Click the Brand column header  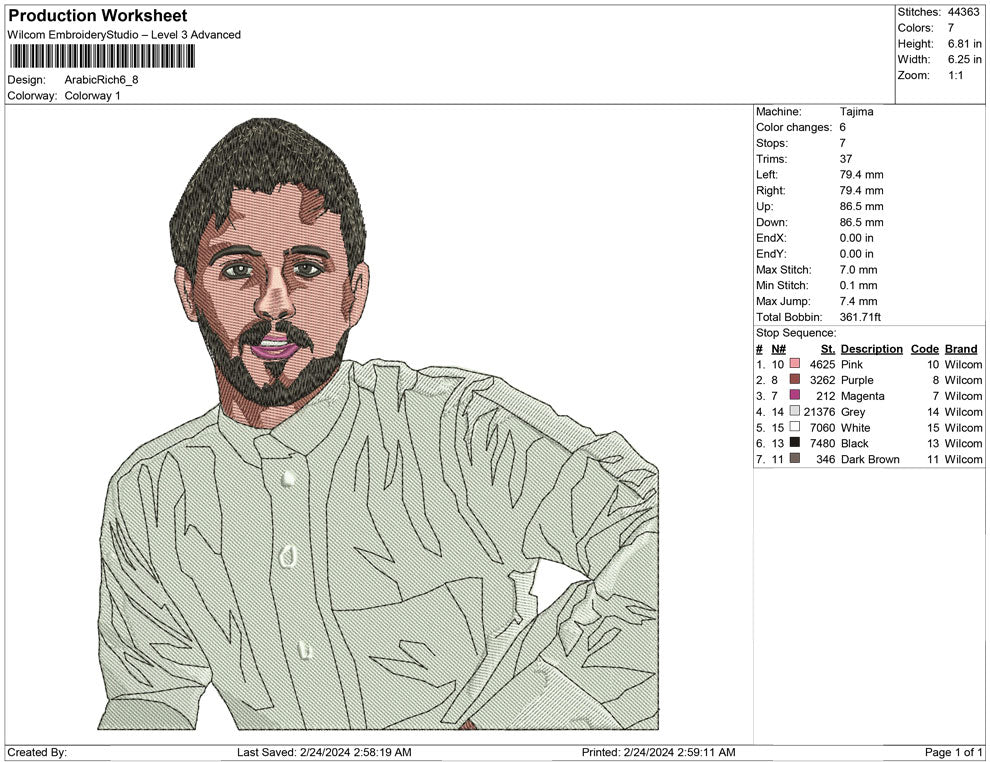point(960,349)
